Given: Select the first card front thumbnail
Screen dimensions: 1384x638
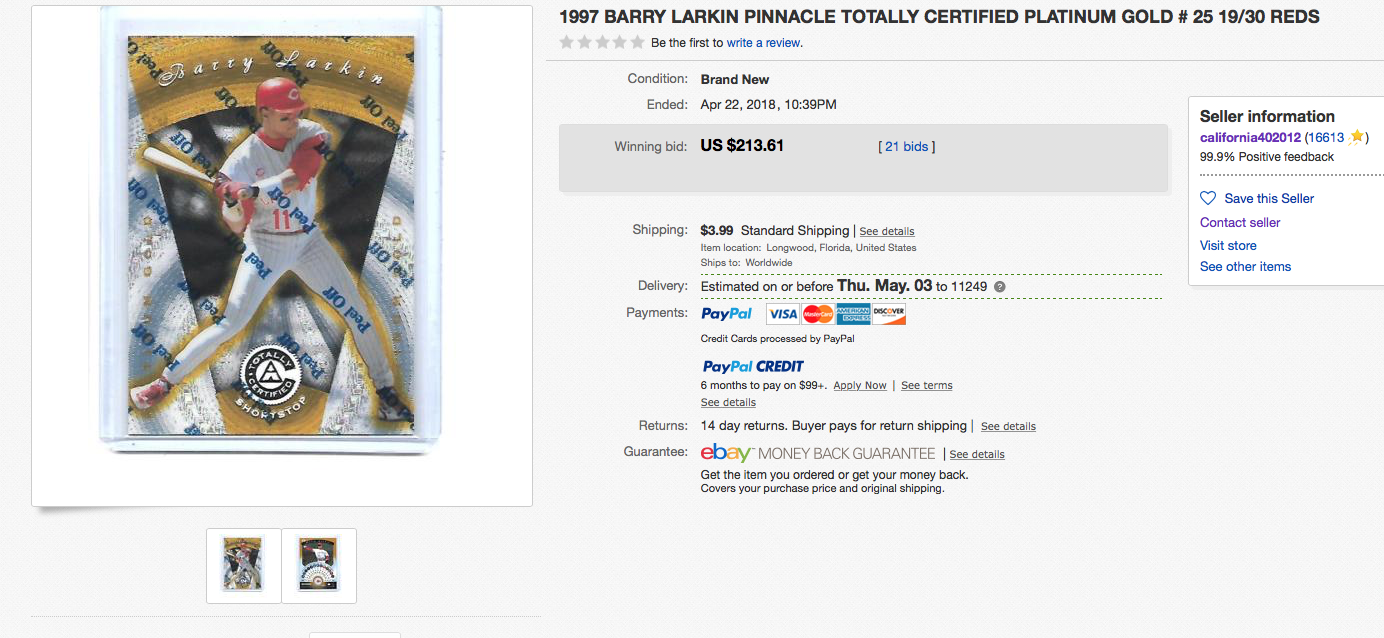Looking at the screenshot, I should (243, 565).
